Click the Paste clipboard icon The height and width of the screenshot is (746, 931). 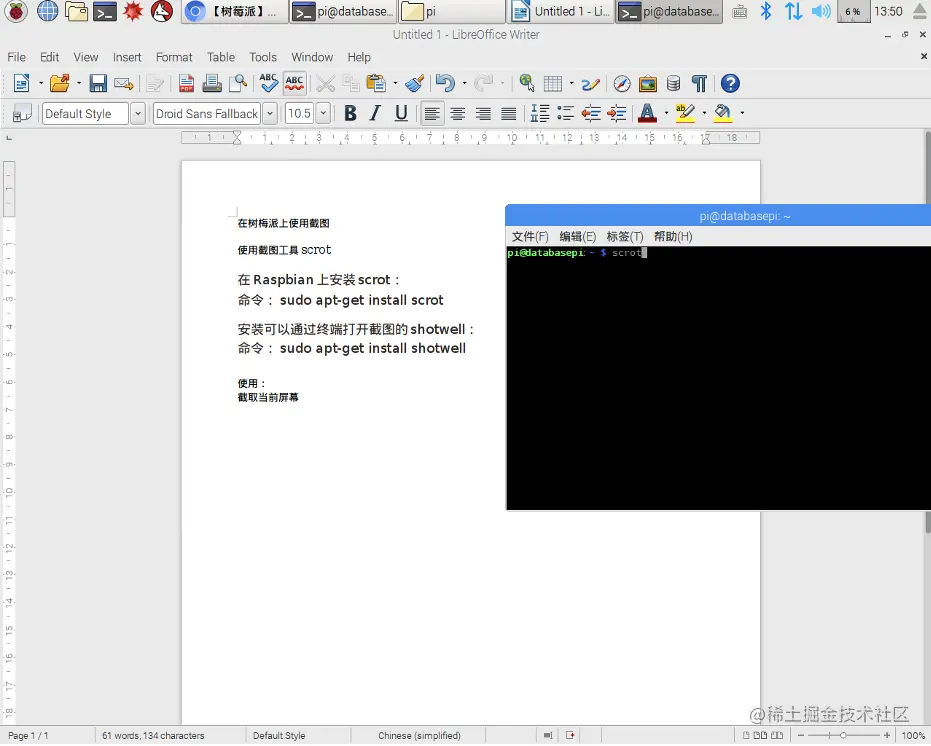[x=376, y=83]
